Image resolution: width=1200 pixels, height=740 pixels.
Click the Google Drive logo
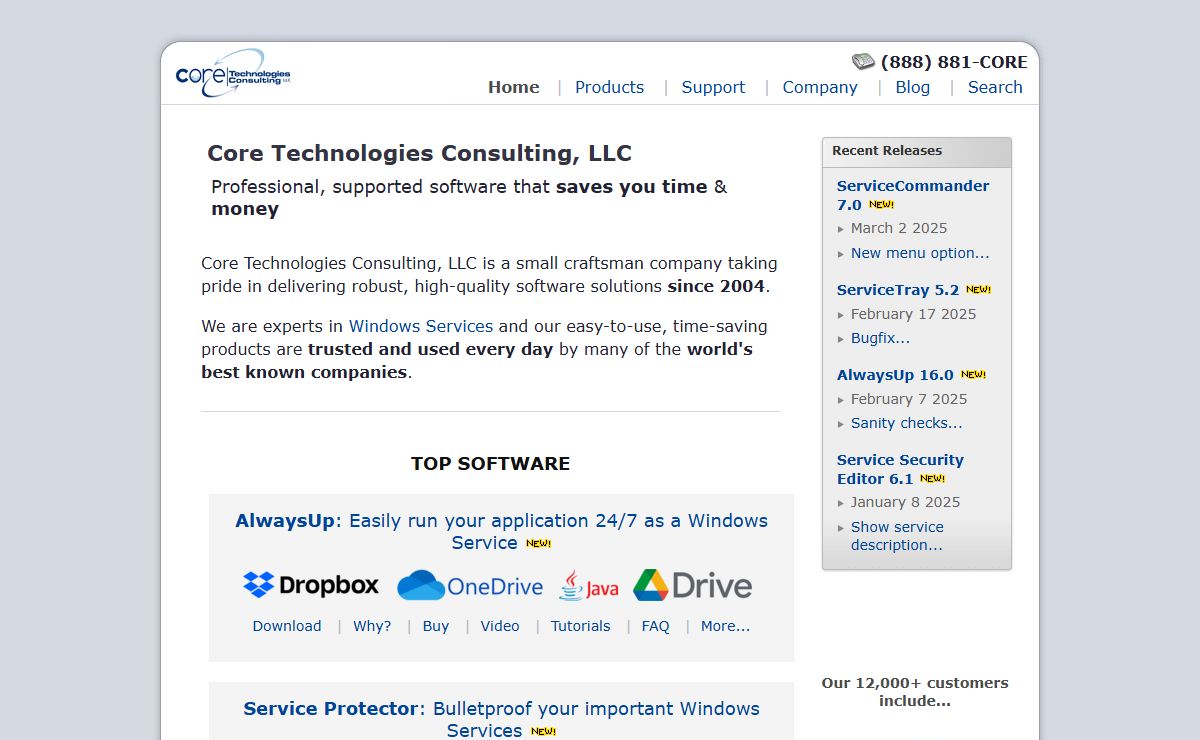(x=692, y=585)
